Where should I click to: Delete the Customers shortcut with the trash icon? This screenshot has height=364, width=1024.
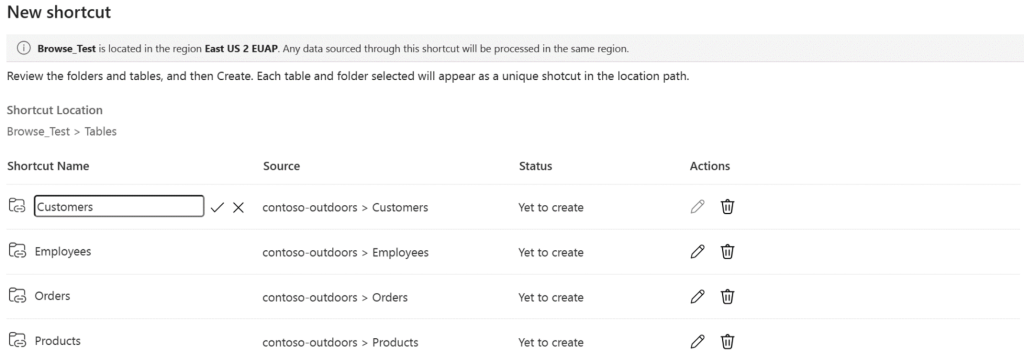point(728,207)
